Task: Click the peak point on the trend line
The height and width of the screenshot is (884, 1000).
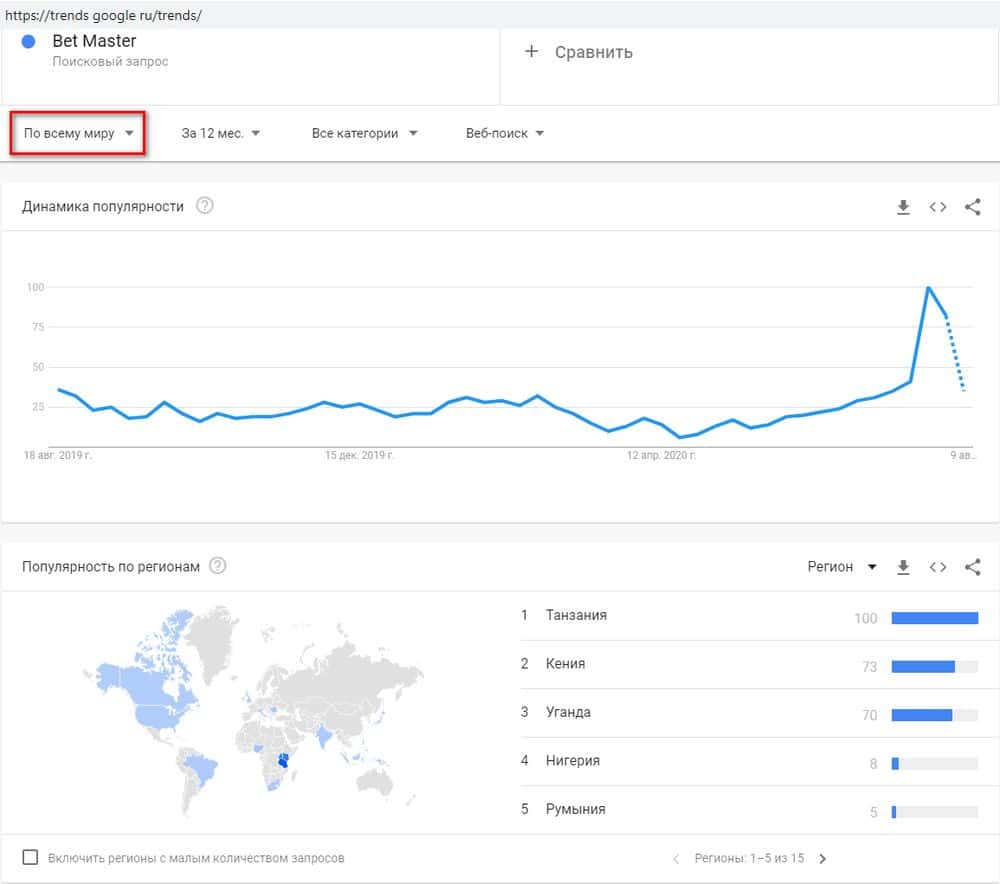Action: (929, 288)
